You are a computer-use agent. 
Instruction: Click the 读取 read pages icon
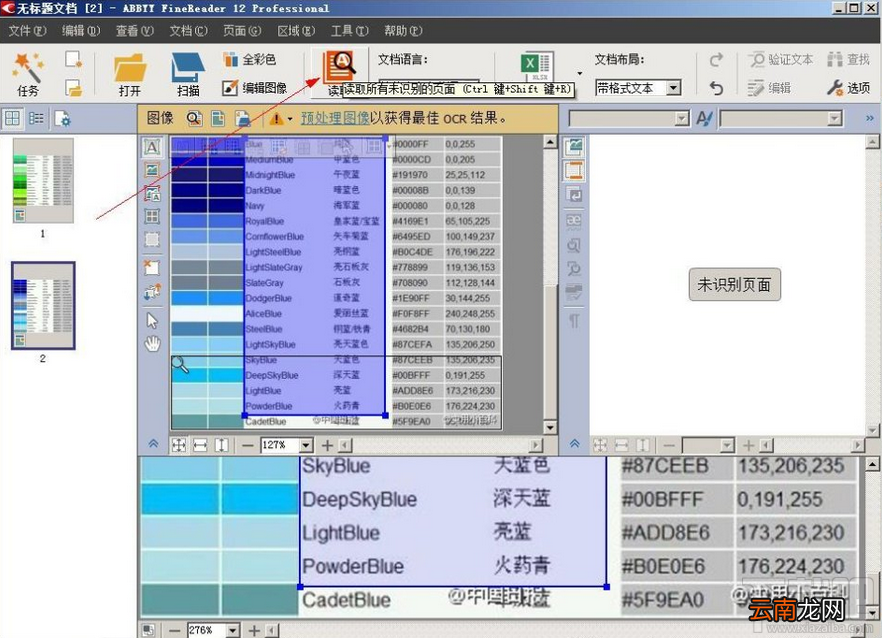[339, 69]
